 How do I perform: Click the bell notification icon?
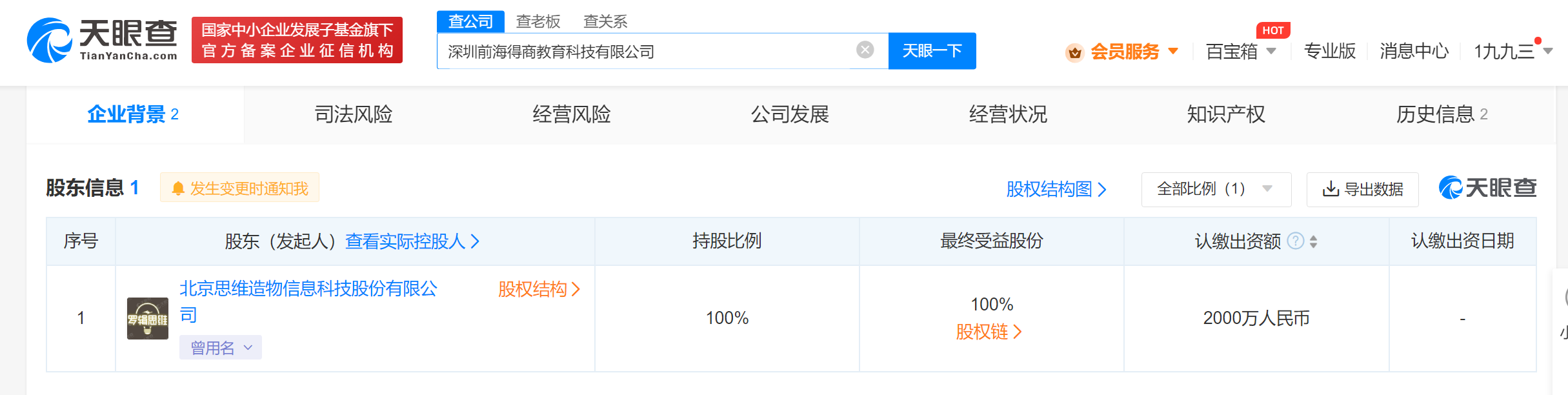click(x=178, y=188)
